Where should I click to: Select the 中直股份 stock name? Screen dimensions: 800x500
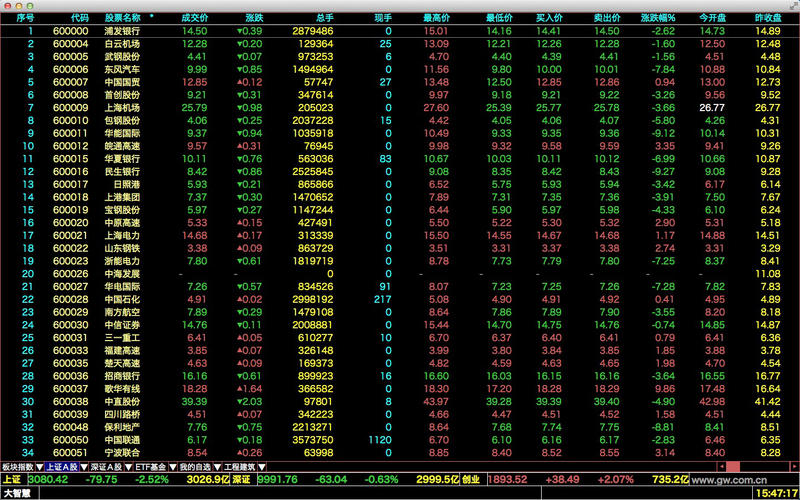pos(122,401)
